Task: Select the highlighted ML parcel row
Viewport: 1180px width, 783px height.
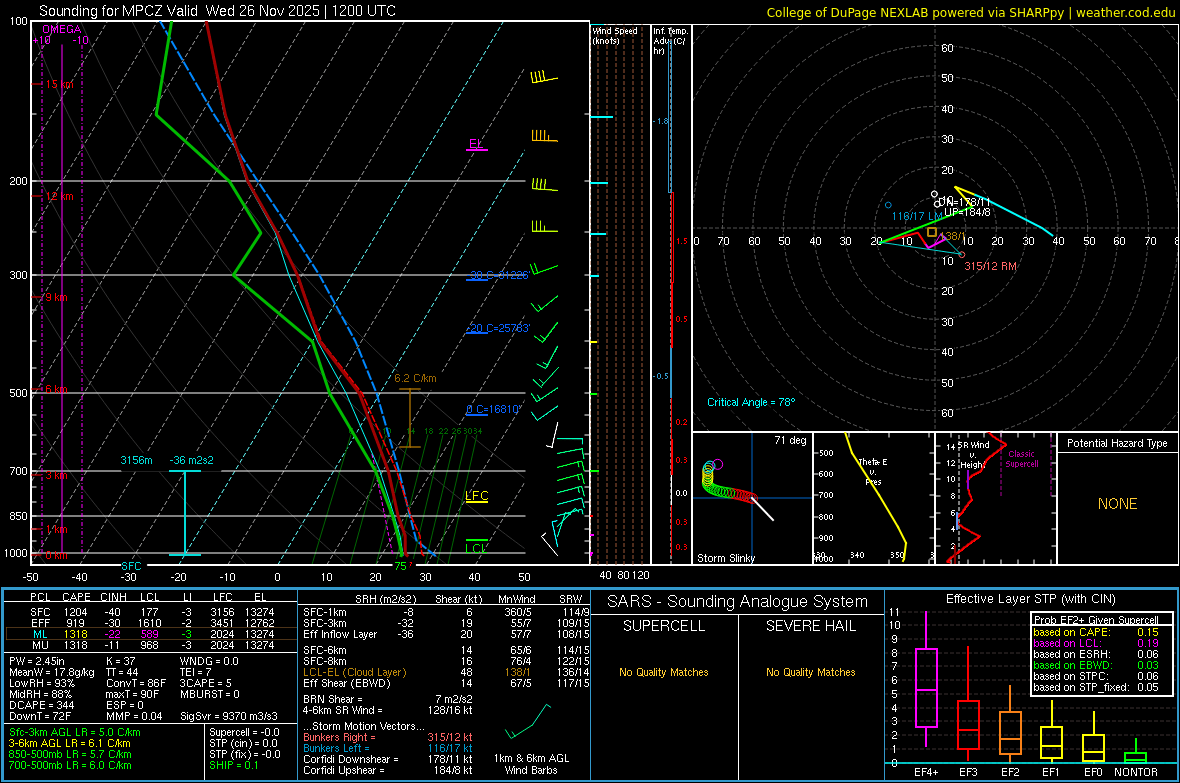Action: (150, 634)
